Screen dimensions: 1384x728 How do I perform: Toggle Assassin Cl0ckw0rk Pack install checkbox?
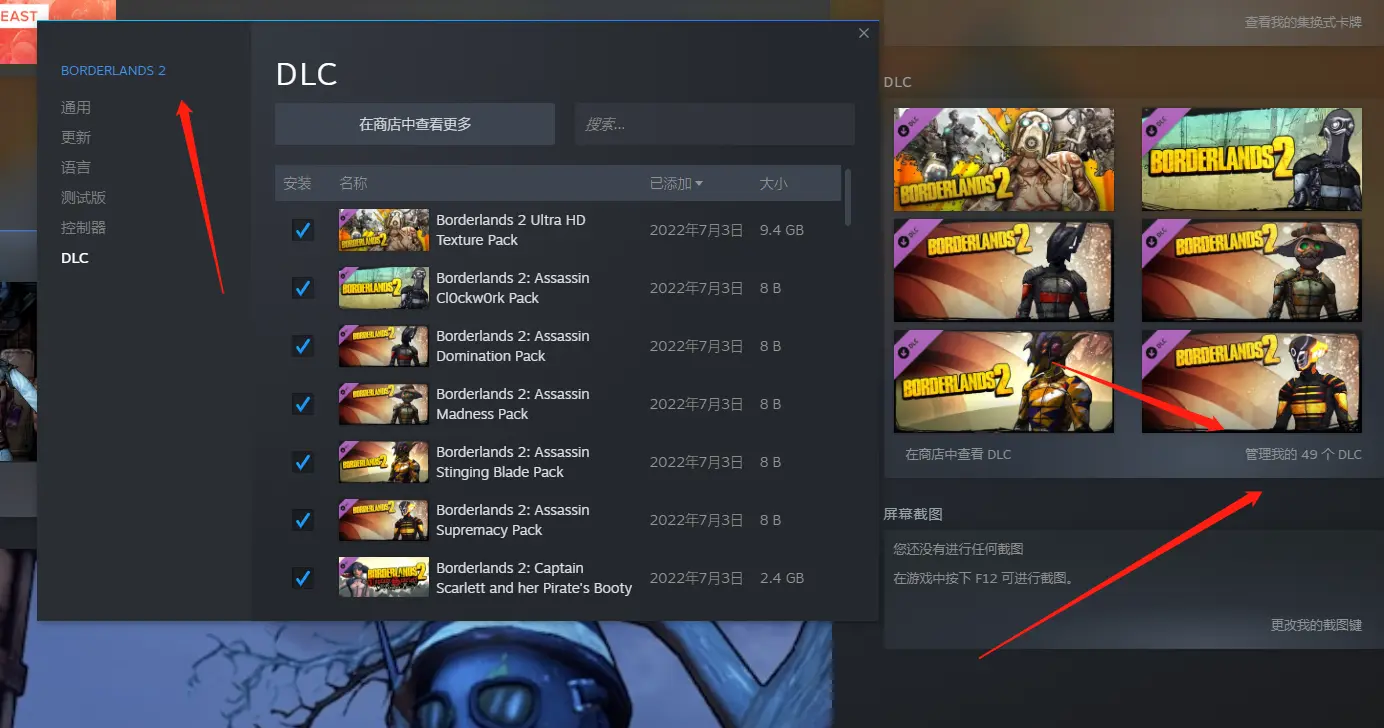pyautogui.click(x=302, y=288)
